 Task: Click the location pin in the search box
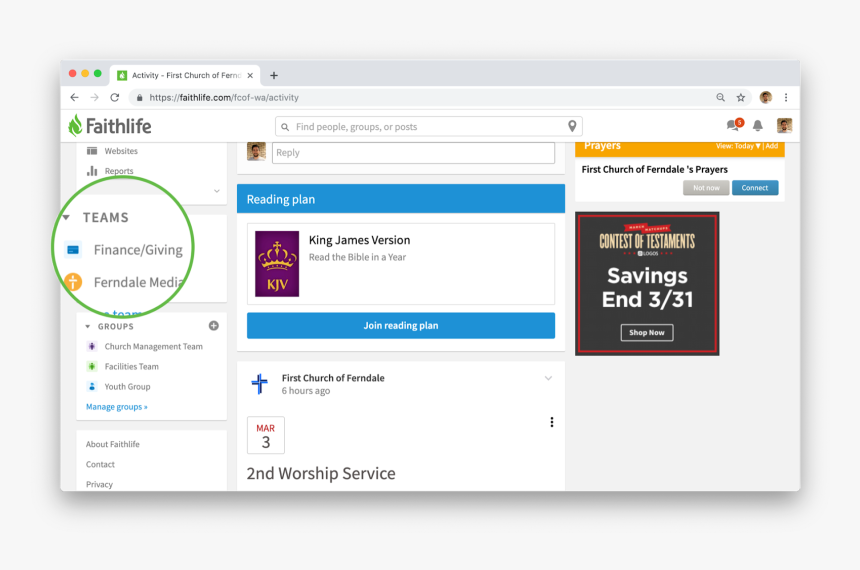coord(572,126)
